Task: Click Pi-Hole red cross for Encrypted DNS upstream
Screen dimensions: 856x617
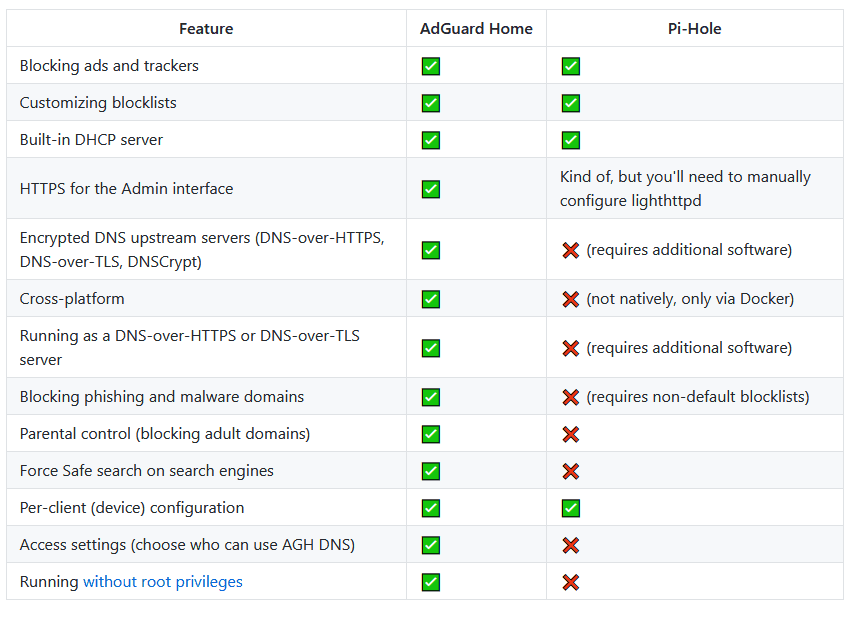Action: click(x=570, y=251)
